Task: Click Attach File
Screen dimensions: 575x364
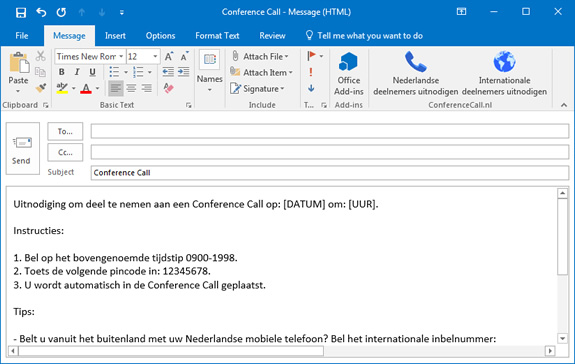Action: 260,56
